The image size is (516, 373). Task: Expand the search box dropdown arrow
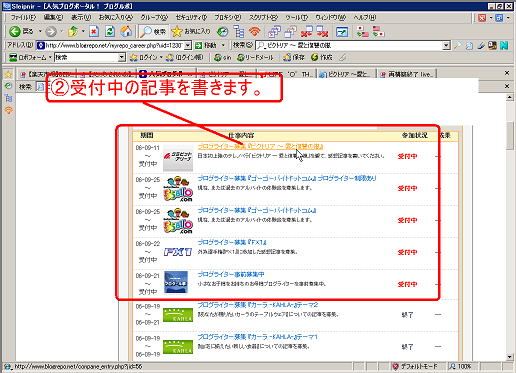(446, 45)
